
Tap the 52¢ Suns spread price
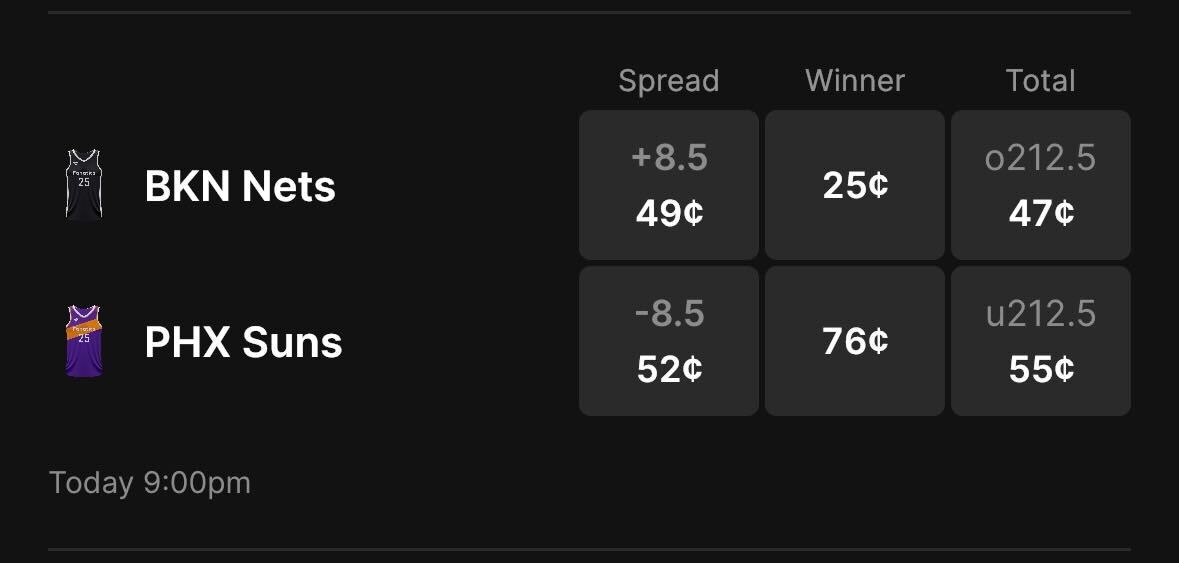[669, 369]
